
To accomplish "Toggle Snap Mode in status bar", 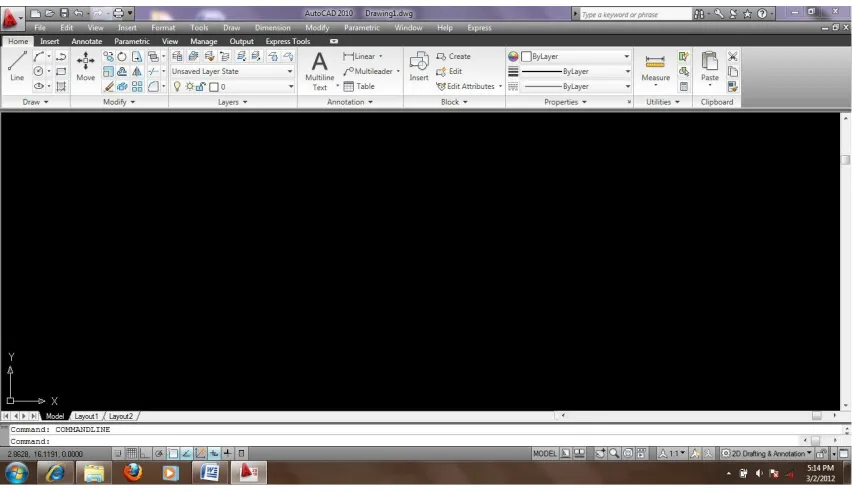I will tap(118, 454).
